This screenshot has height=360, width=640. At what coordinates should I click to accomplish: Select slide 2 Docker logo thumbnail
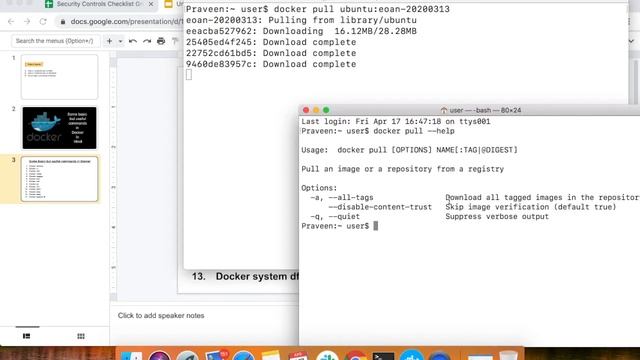(x=60, y=128)
